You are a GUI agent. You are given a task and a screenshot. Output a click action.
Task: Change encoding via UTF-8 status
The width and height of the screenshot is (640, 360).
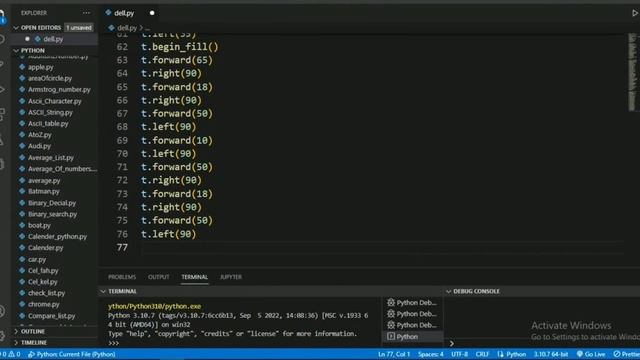click(459, 354)
